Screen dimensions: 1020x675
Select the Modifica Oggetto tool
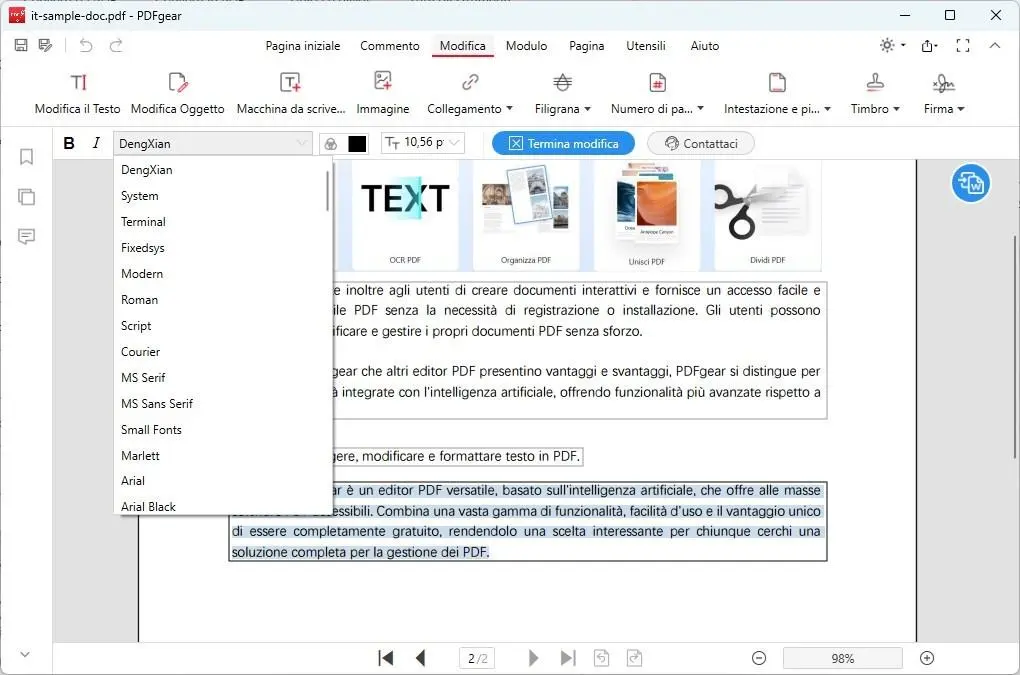[178, 94]
